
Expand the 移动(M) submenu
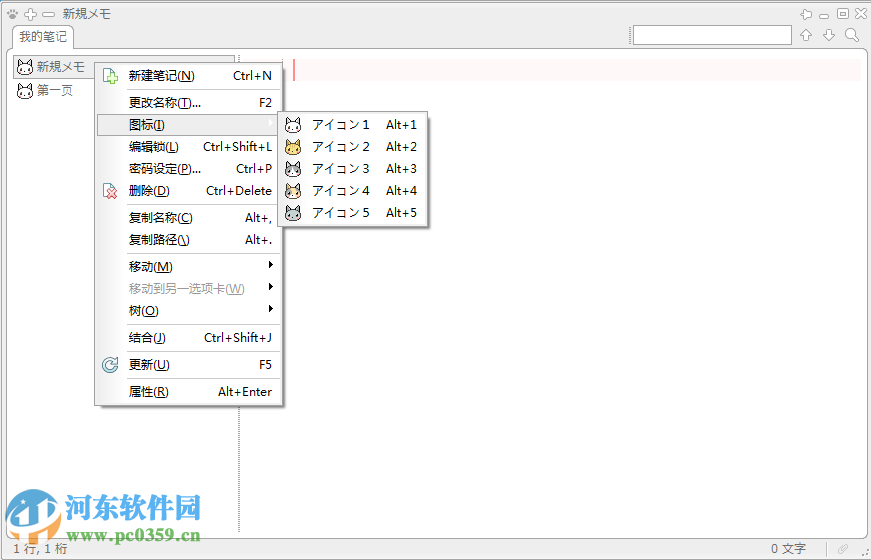[188, 267]
